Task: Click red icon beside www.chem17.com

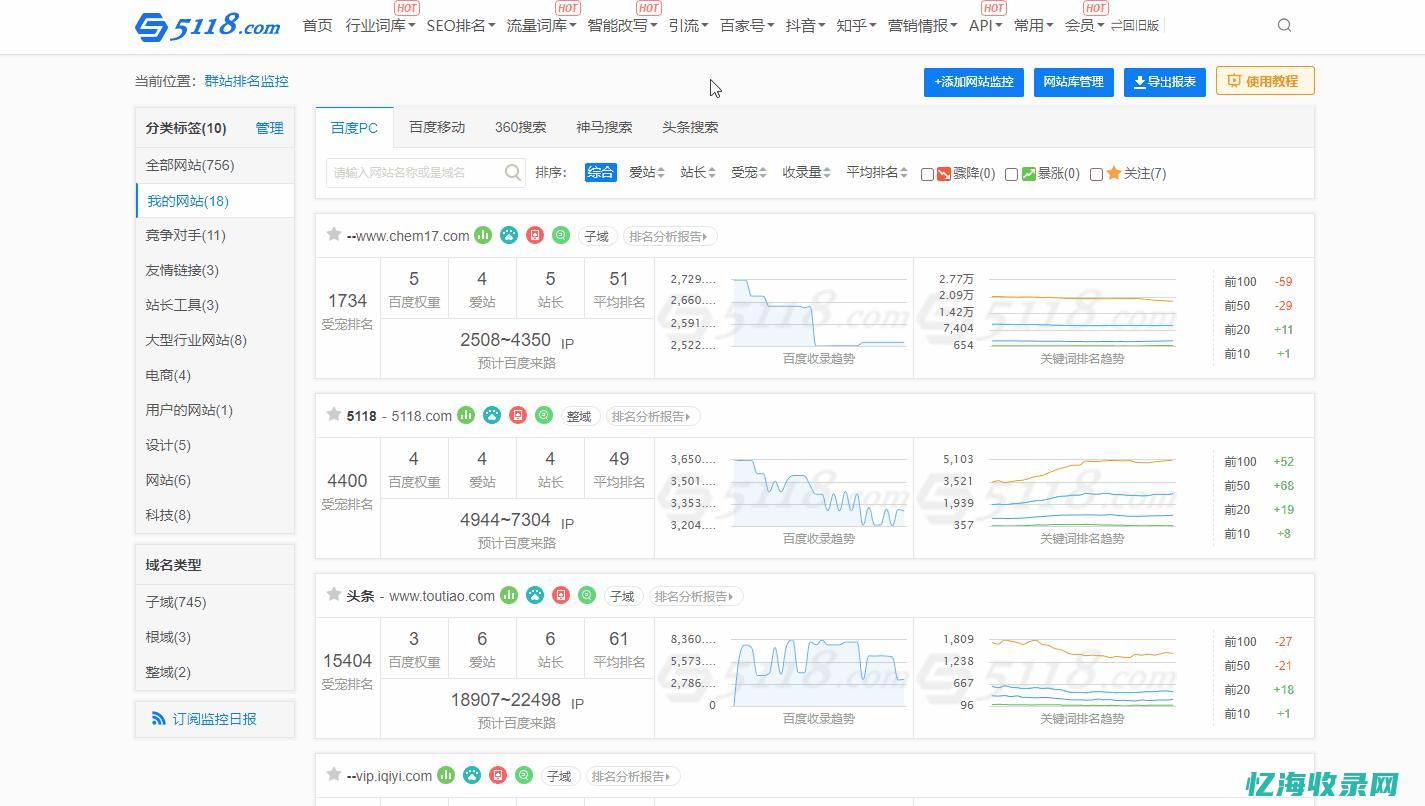Action: [535, 235]
